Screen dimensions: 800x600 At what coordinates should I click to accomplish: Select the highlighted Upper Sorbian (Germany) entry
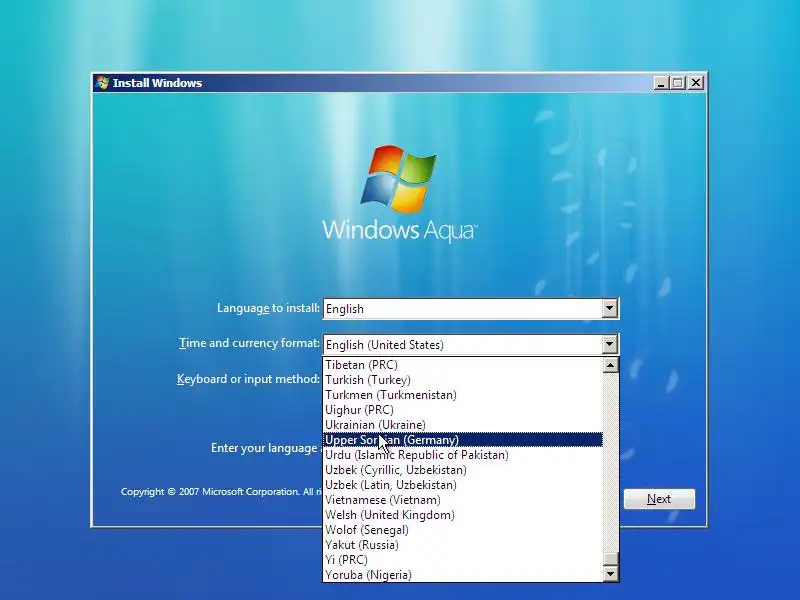463,440
